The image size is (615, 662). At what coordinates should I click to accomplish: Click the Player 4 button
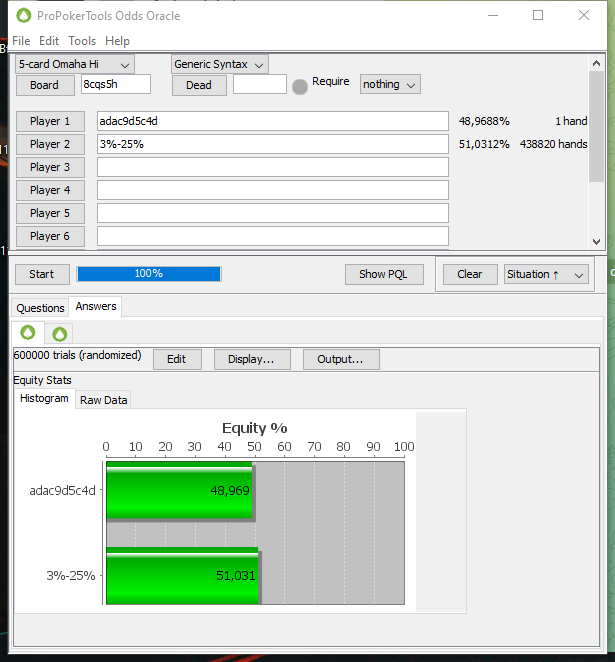coord(50,190)
